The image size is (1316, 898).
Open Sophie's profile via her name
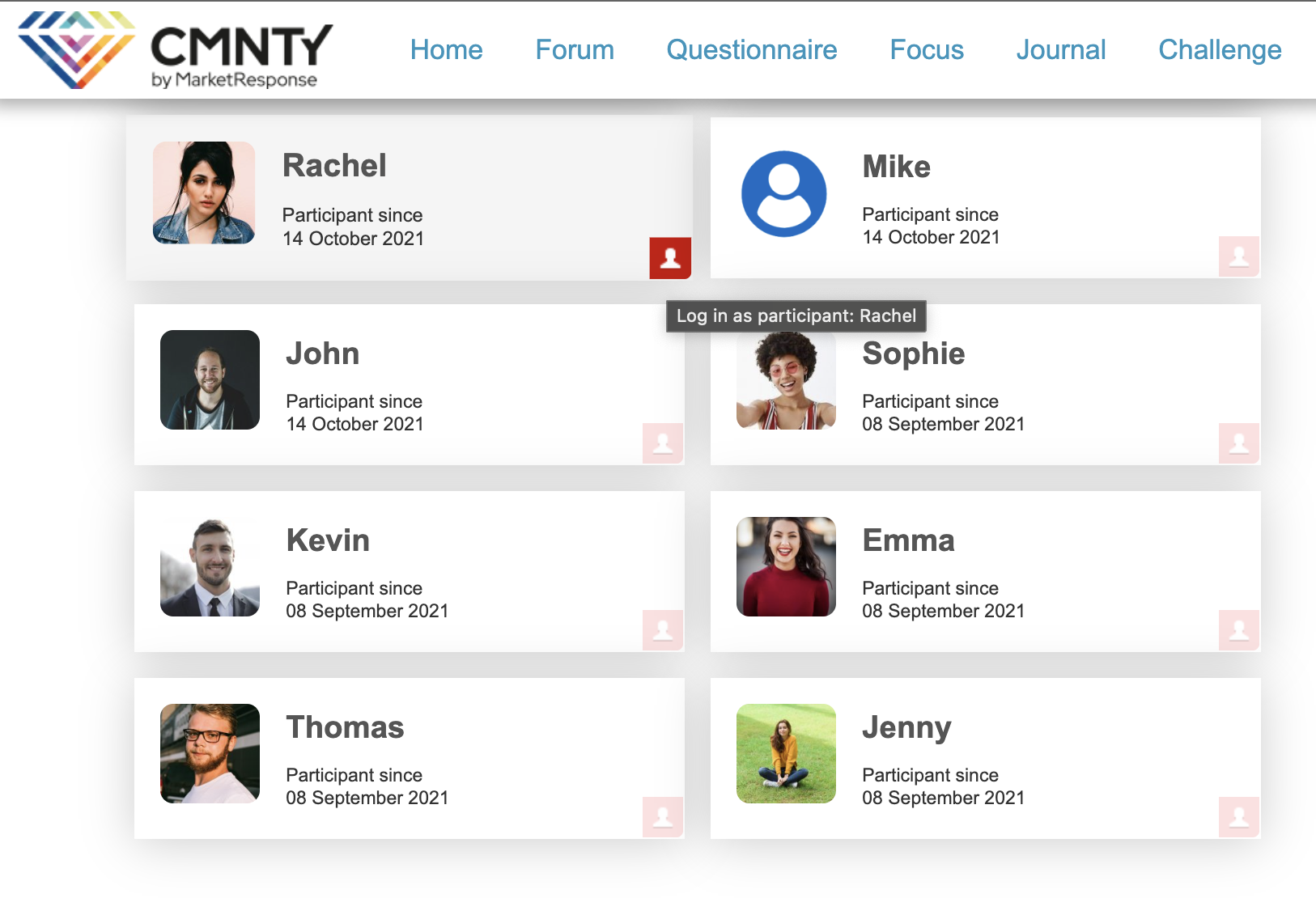pos(913,354)
